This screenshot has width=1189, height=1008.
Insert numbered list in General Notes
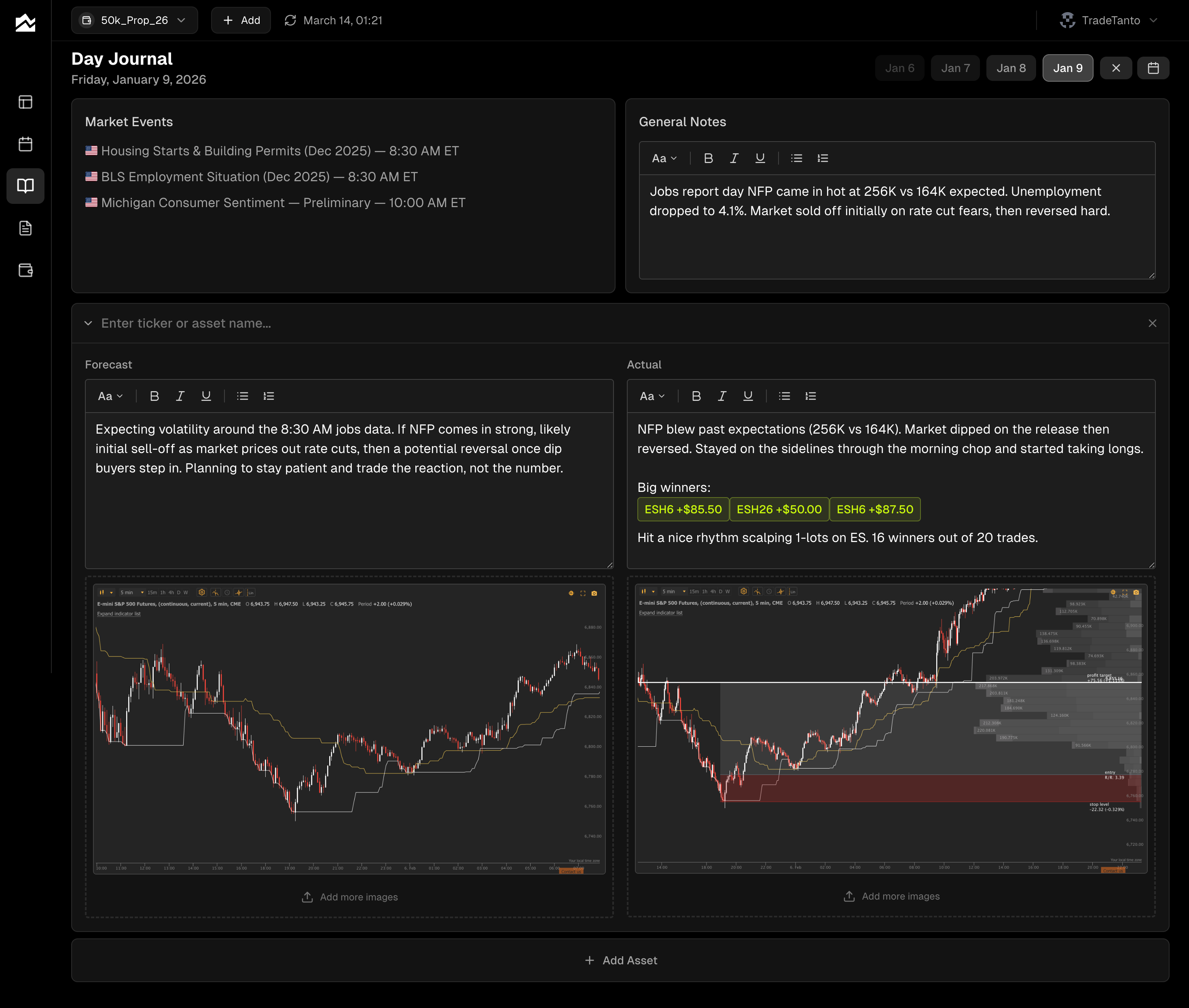pyautogui.click(x=822, y=158)
